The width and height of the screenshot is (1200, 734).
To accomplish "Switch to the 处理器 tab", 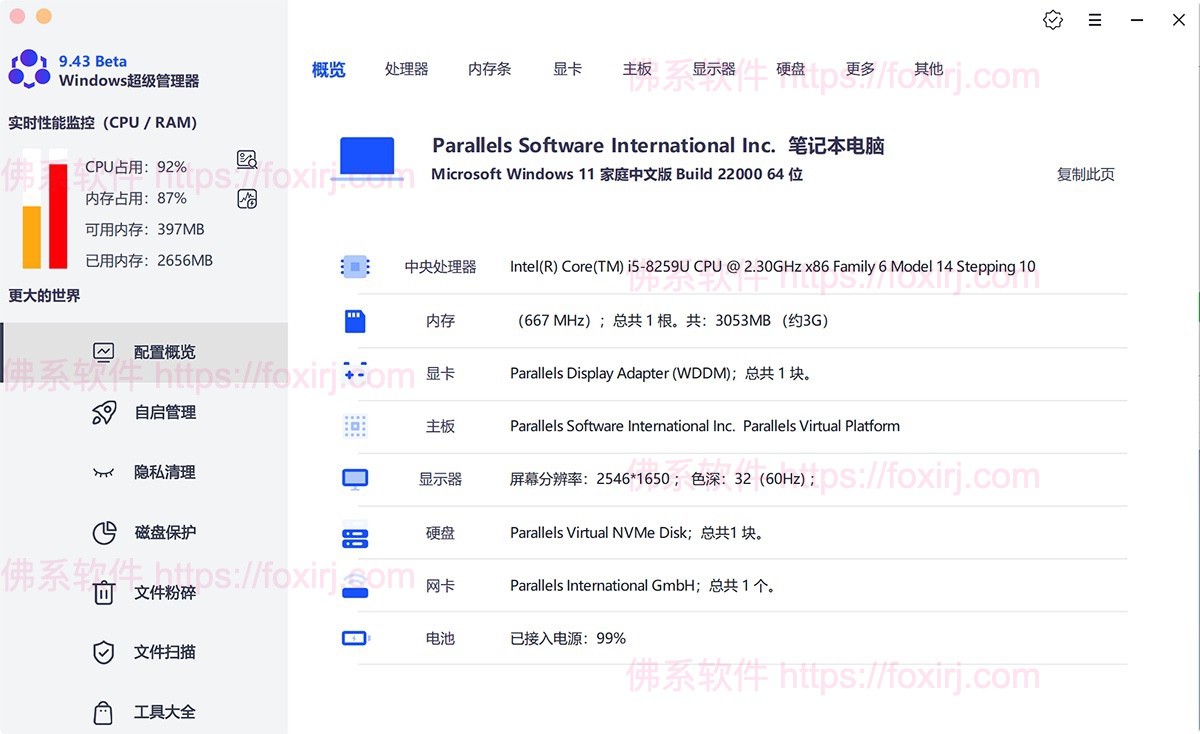I will [406, 69].
